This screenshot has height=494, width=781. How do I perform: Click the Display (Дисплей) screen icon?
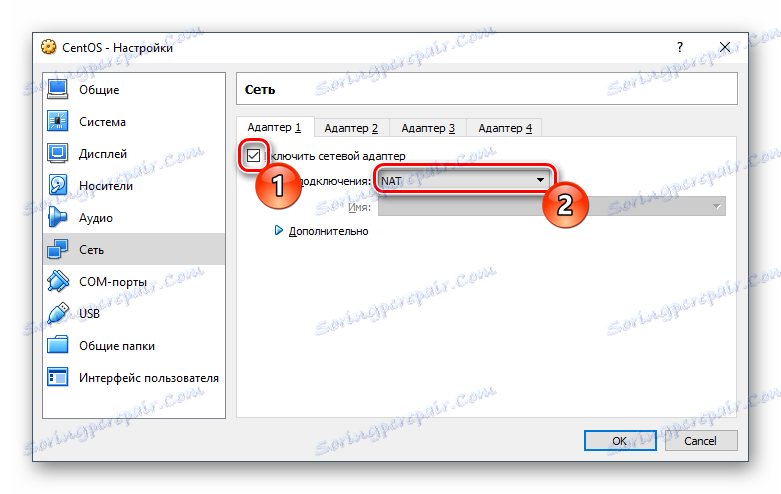pyautogui.click(x=58, y=153)
